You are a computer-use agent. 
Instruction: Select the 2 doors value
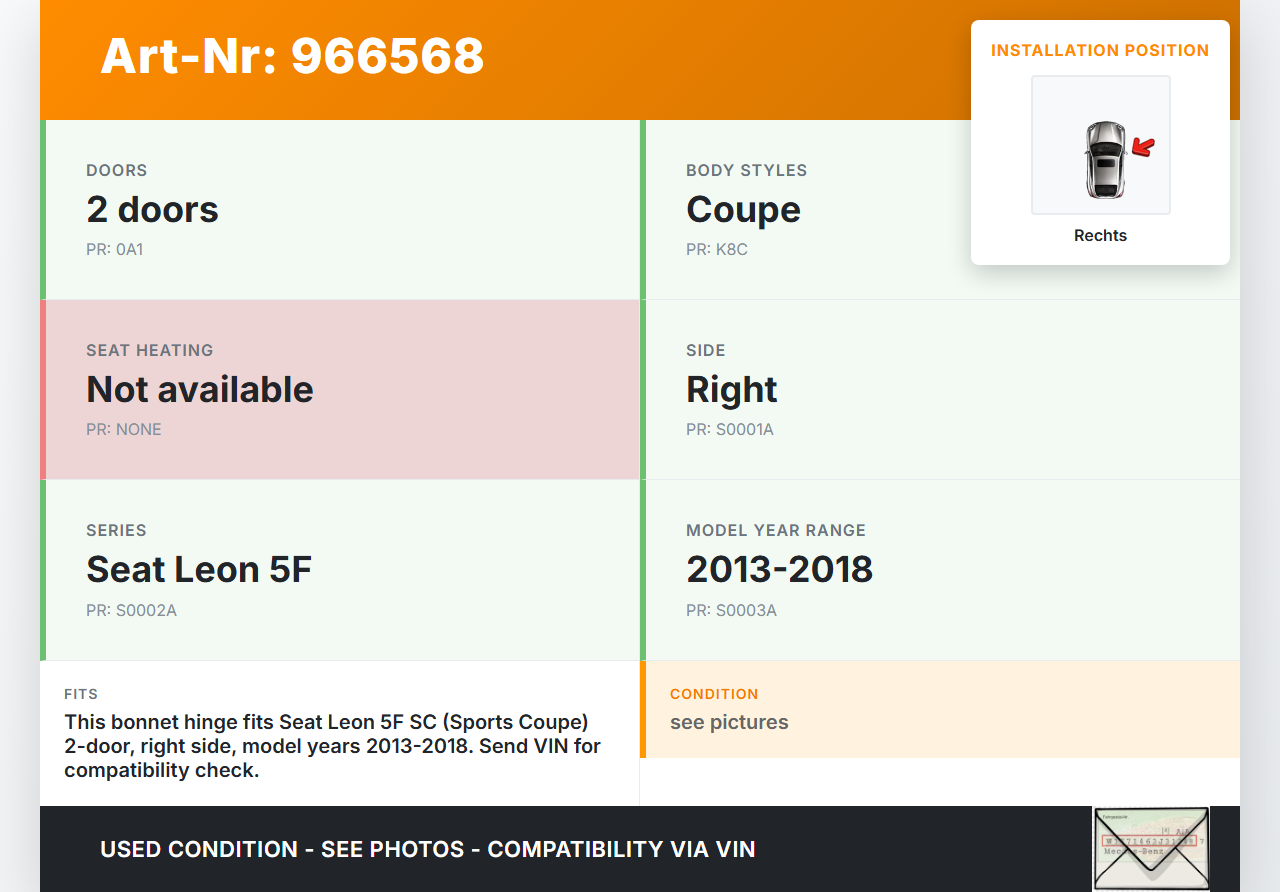pyautogui.click(x=152, y=210)
